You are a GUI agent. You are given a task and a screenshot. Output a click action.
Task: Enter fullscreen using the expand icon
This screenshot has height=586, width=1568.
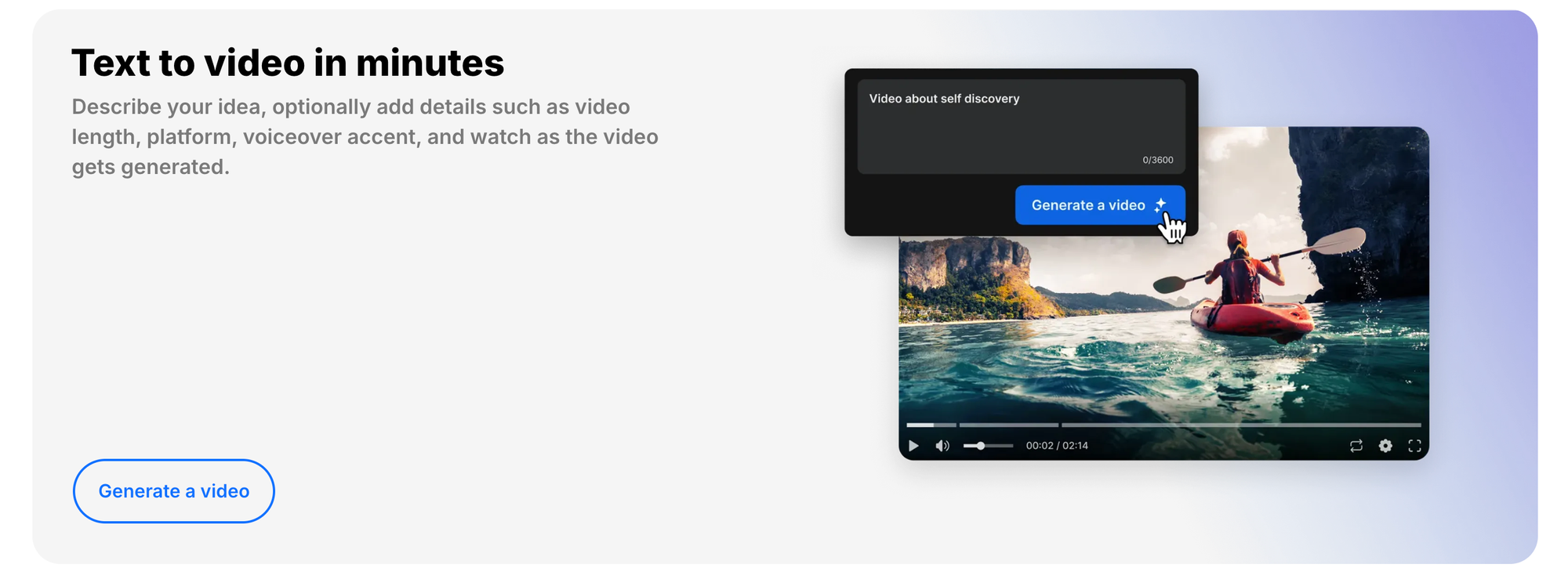click(x=1414, y=446)
